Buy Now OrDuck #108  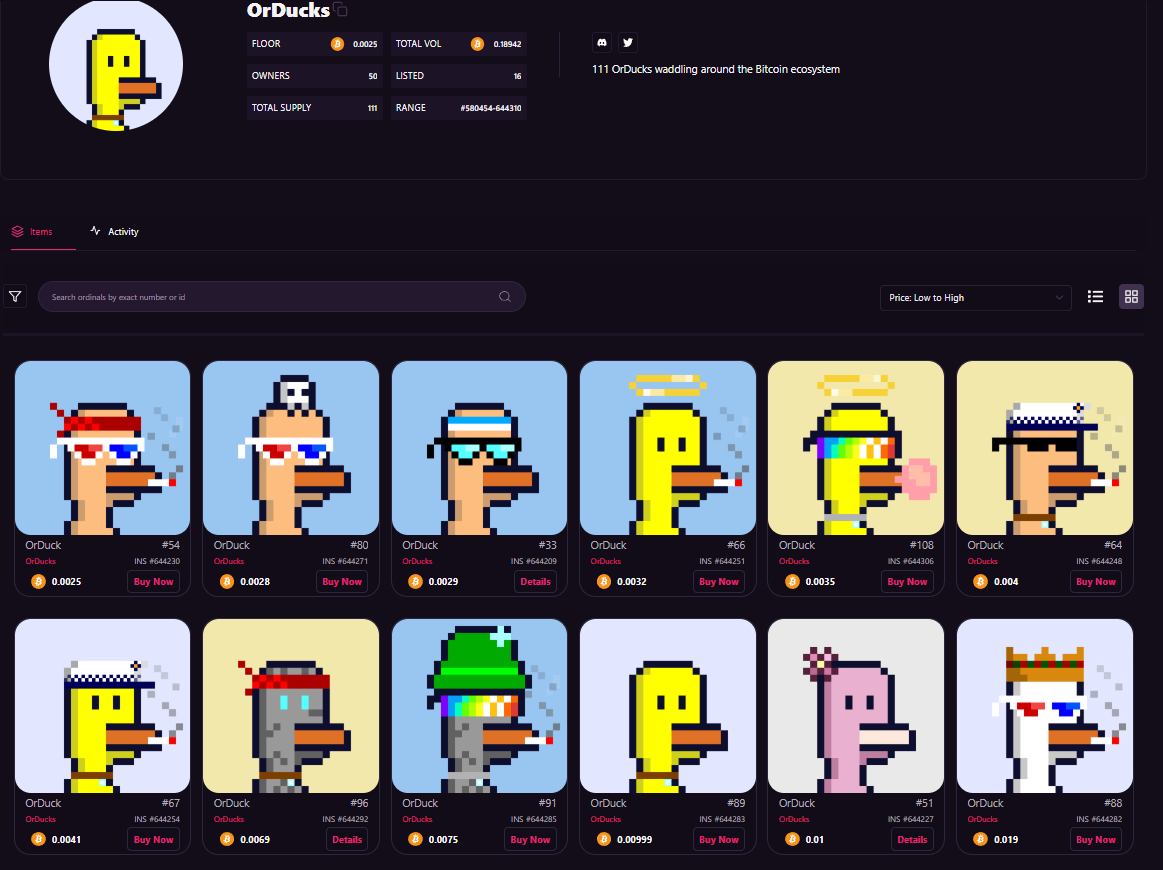pos(907,581)
